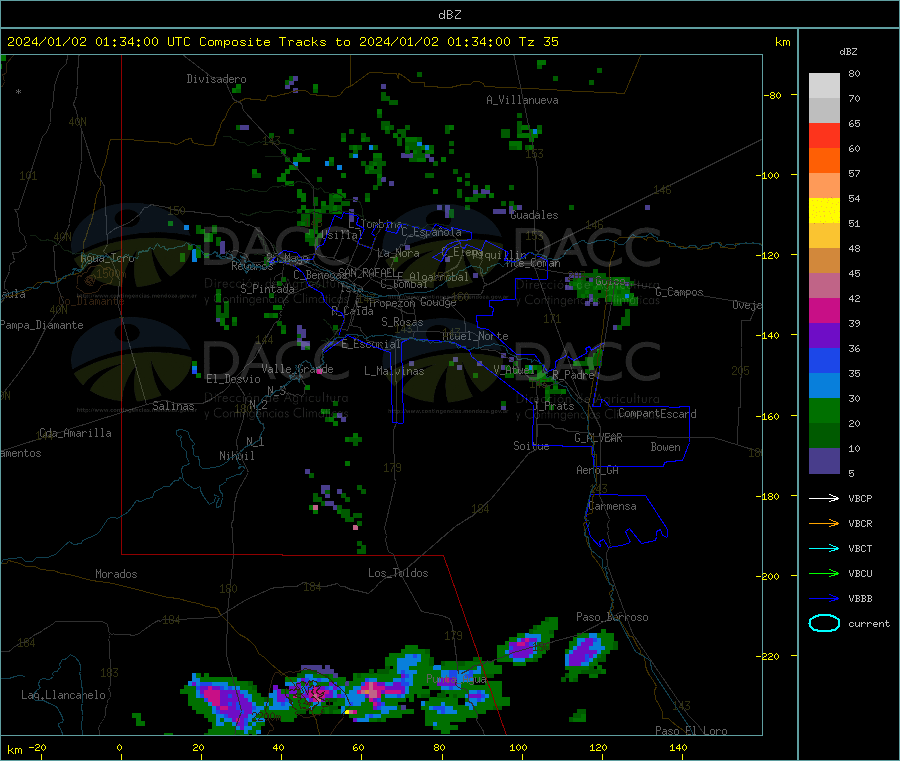The image size is (900, 761).
Task: Click the Cda_Amarilla location label
Action: (75, 433)
